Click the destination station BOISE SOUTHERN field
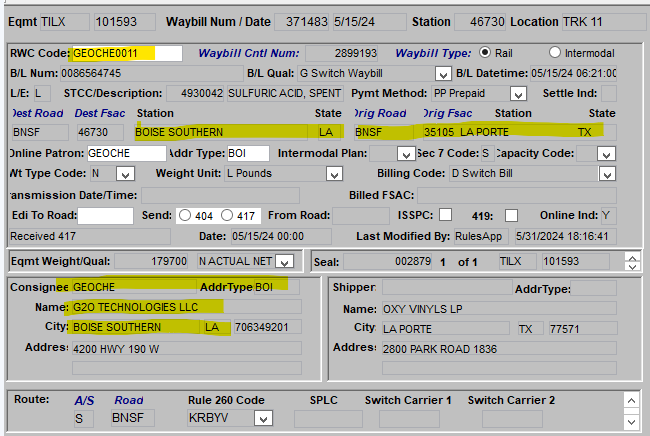This screenshot has width=650, height=436. coord(221,132)
